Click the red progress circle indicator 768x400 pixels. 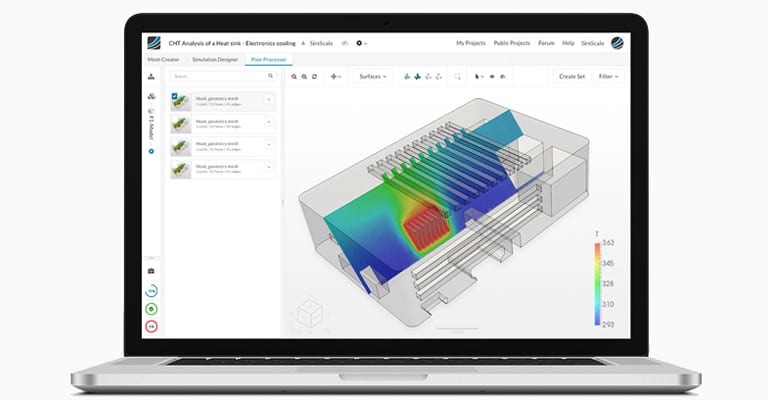coord(151,327)
